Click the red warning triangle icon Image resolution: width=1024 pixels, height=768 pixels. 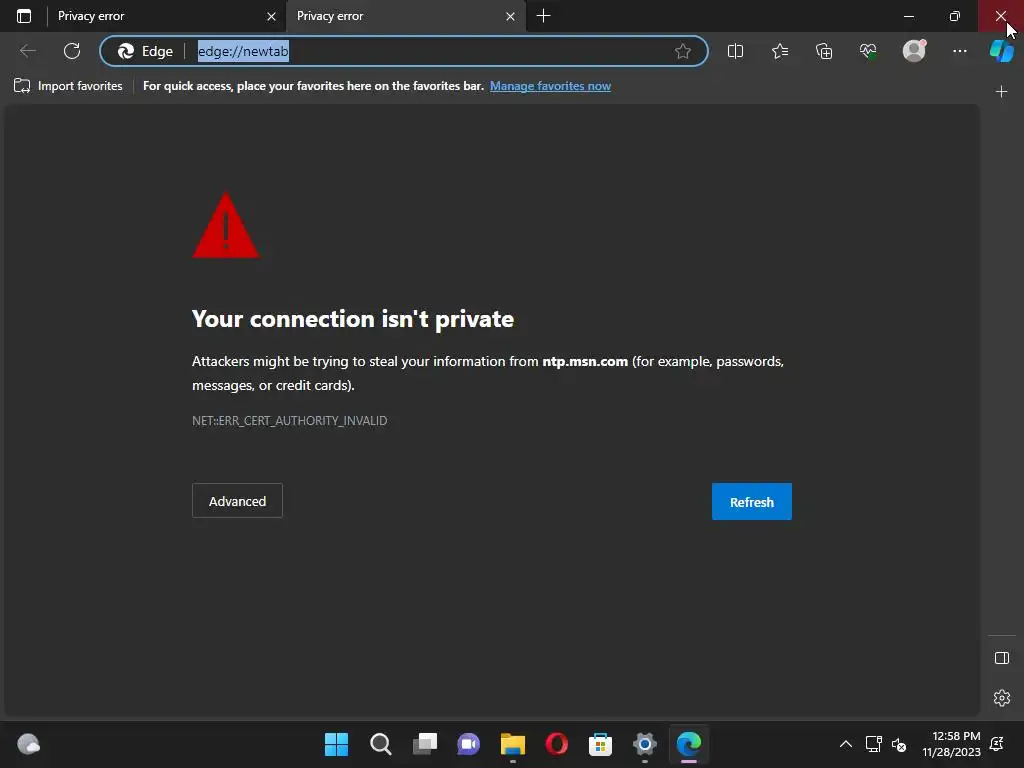click(226, 226)
